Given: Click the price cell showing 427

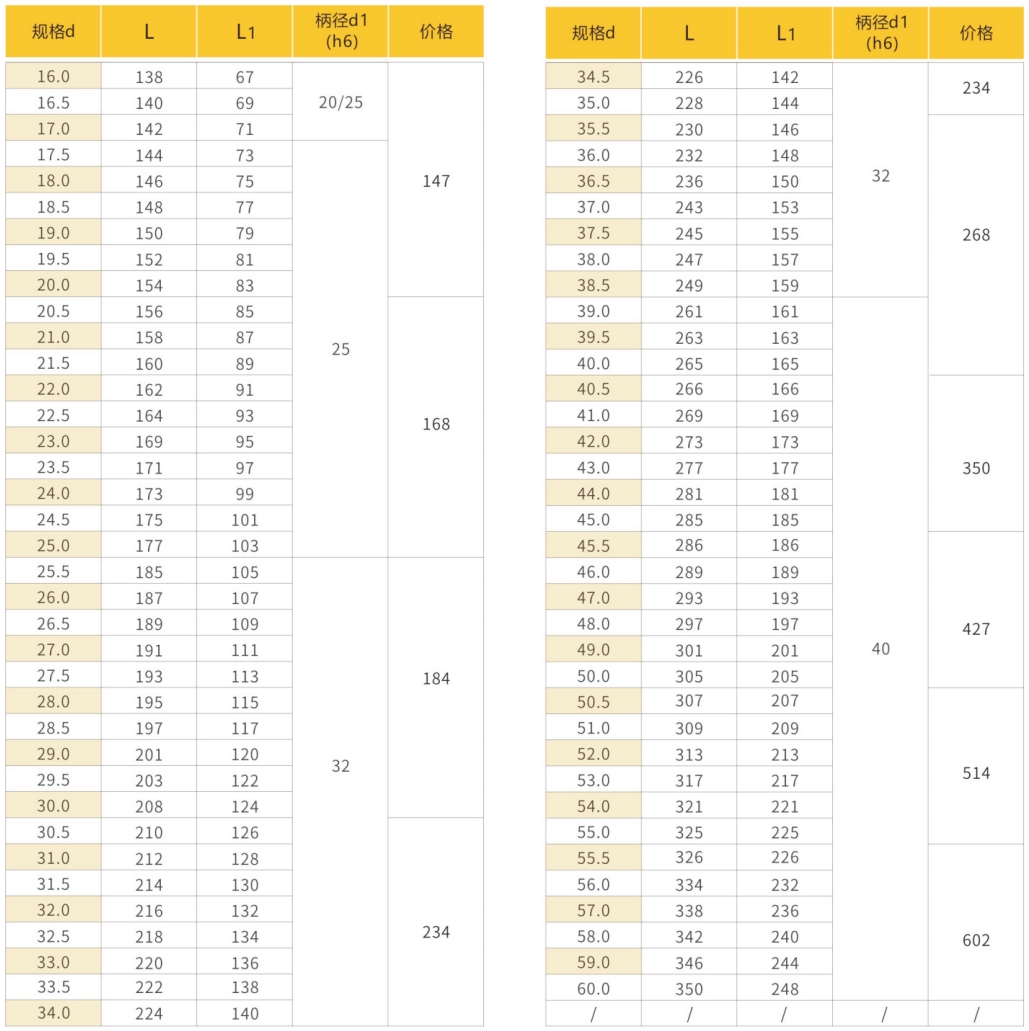Looking at the screenshot, I should point(976,629).
